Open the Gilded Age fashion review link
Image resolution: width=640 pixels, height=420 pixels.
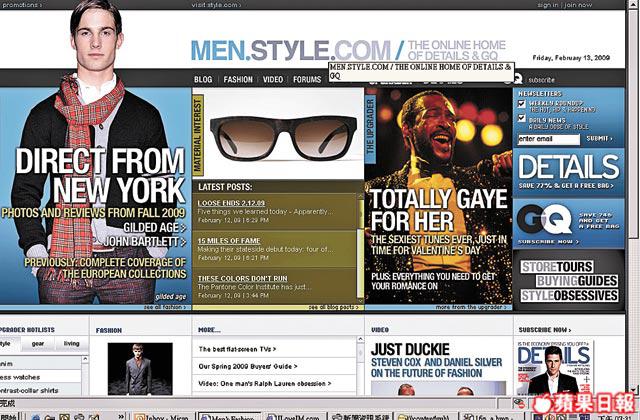pos(154,227)
